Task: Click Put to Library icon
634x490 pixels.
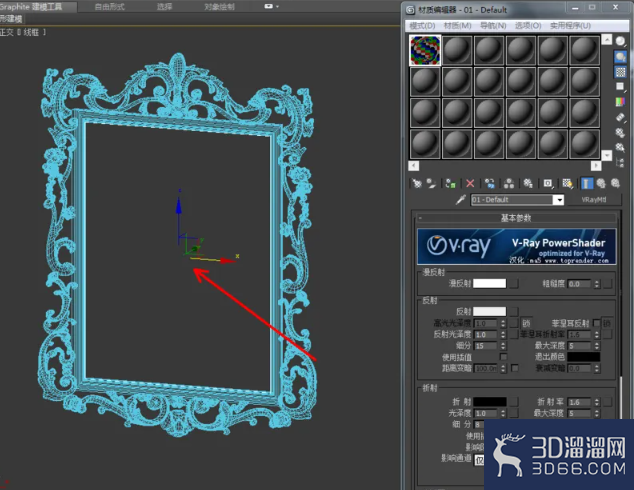Action: (x=528, y=184)
